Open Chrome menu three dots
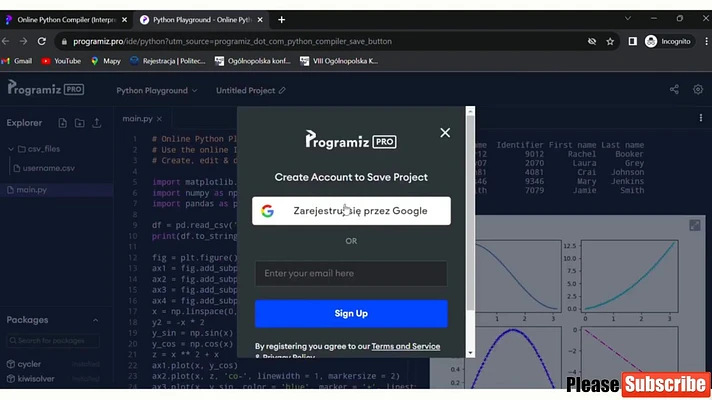Viewport: 712px width, 400px height. (706, 41)
